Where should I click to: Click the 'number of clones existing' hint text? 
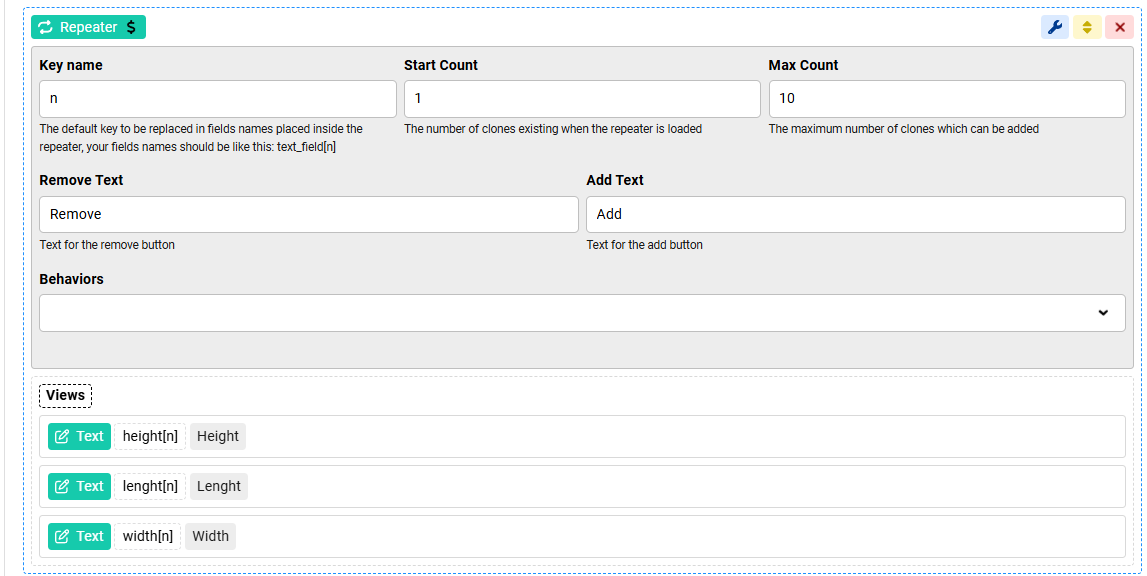pyautogui.click(x=553, y=129)
